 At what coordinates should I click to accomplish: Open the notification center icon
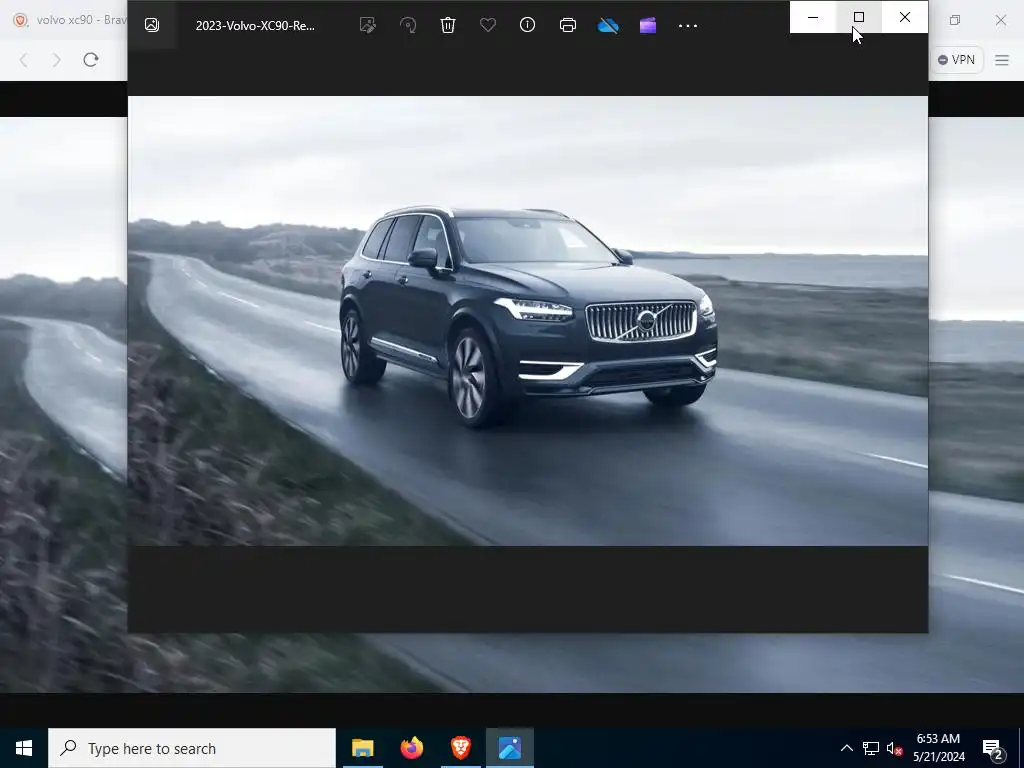993,748
